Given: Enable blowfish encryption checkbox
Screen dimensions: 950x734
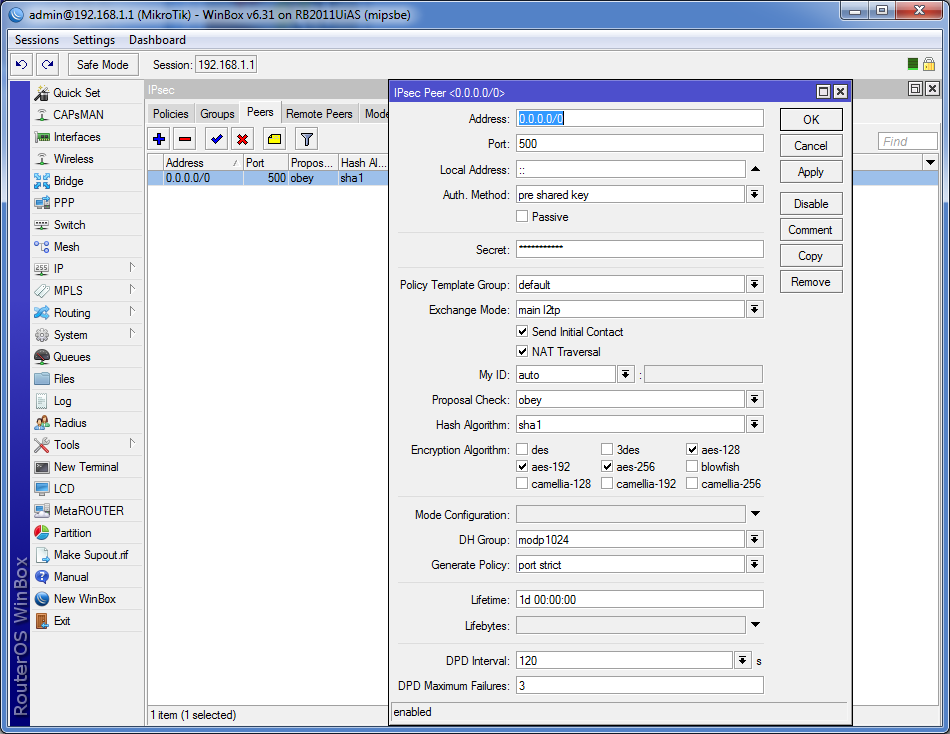Looking at the screenshot, I should pos(692,466).
